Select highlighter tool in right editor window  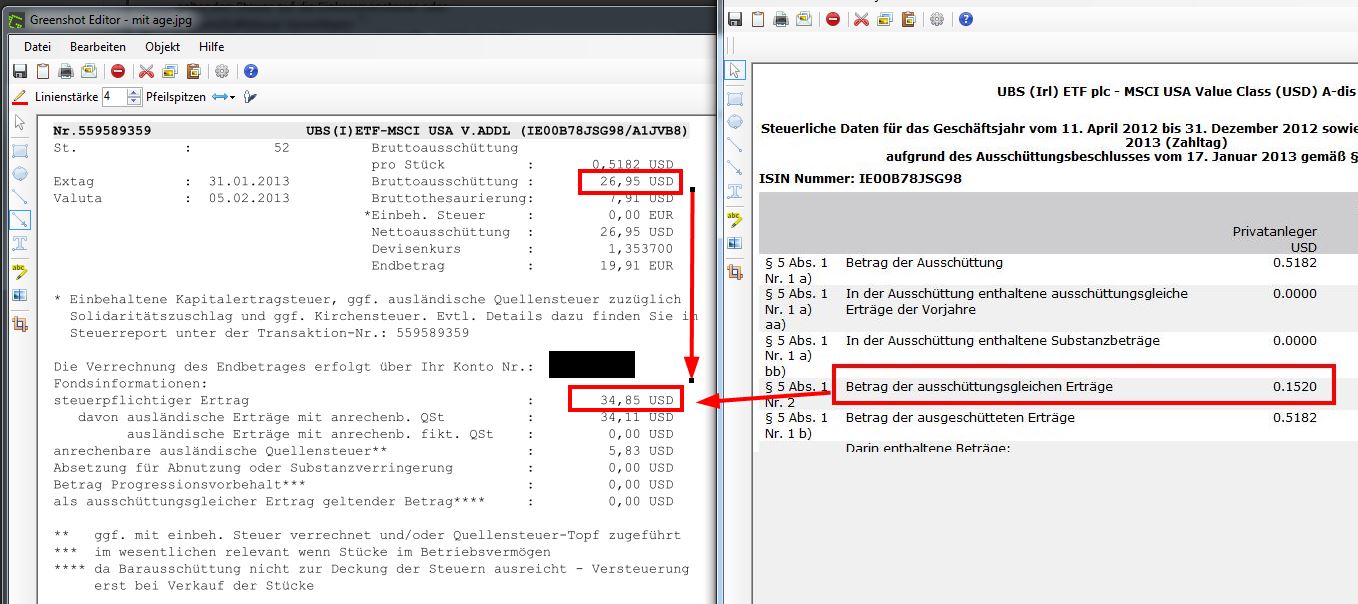click(x=735, y=219)
